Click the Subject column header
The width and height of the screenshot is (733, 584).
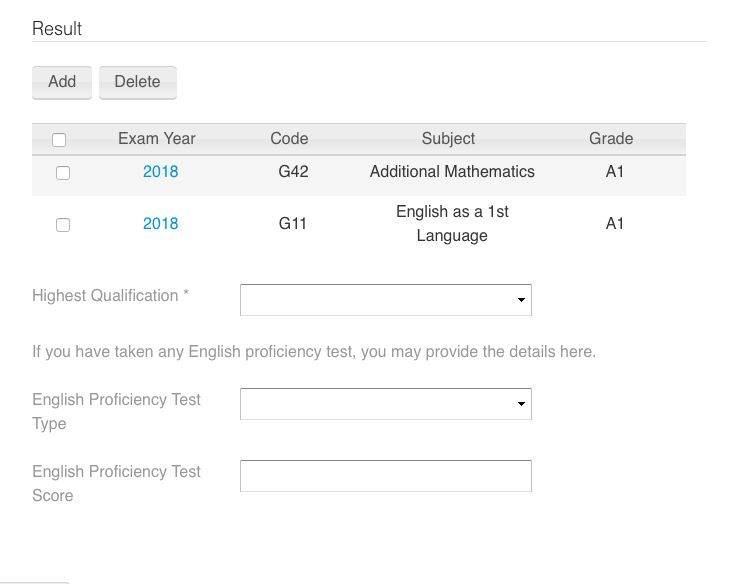click(x=448, y=139)
